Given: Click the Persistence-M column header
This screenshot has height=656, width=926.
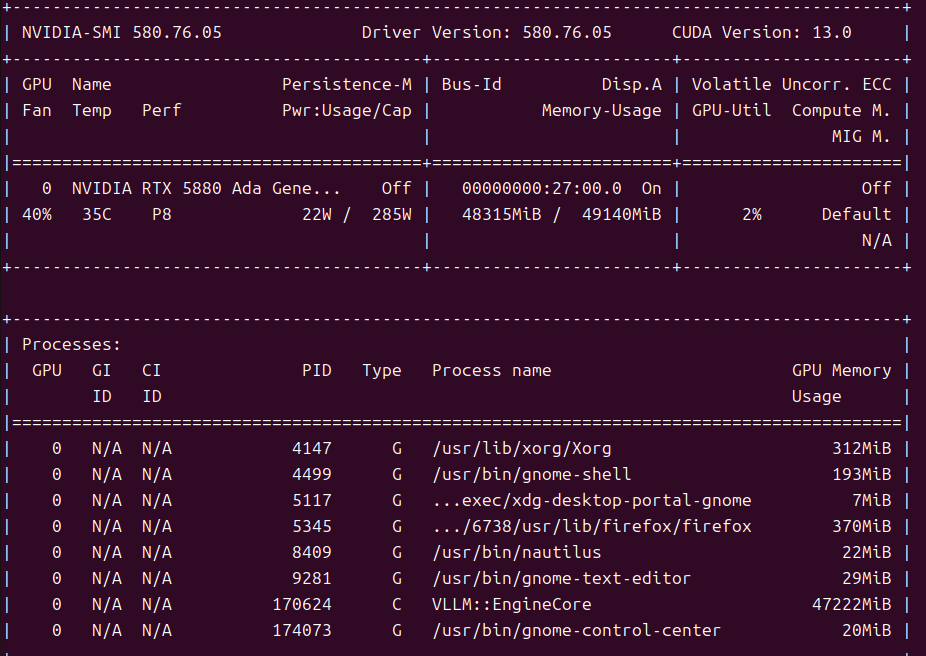Looking at the screenshot, I should 347,84.
